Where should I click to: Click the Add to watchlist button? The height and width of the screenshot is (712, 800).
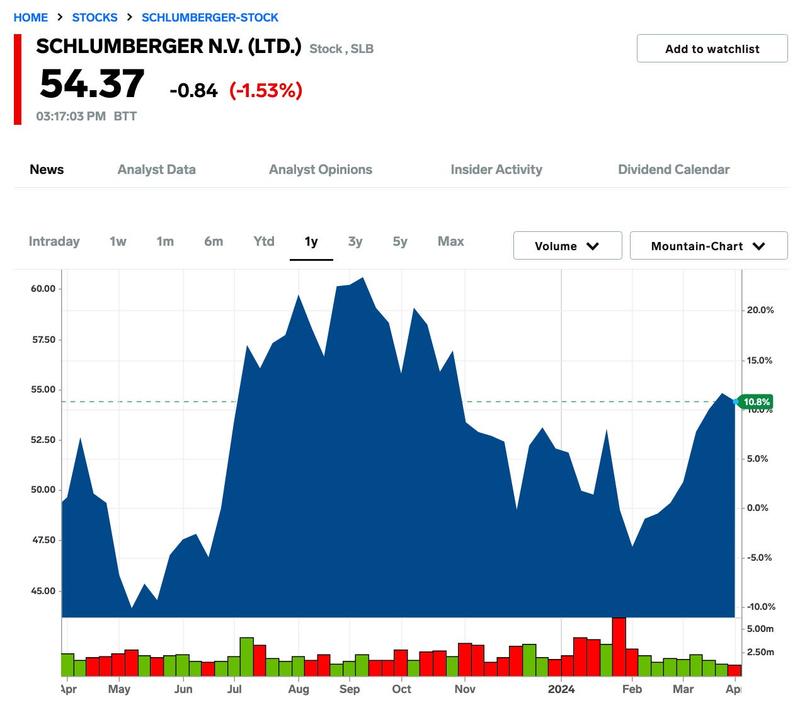tap(712, 48)
